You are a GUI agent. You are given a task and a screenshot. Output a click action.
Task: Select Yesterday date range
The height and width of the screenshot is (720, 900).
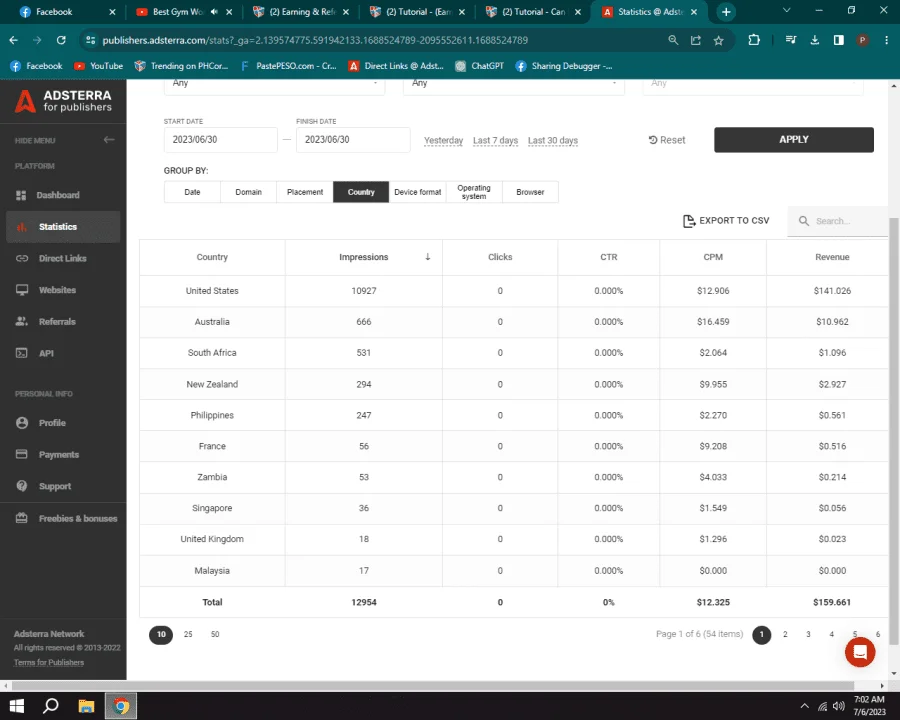tap(443, 141)
